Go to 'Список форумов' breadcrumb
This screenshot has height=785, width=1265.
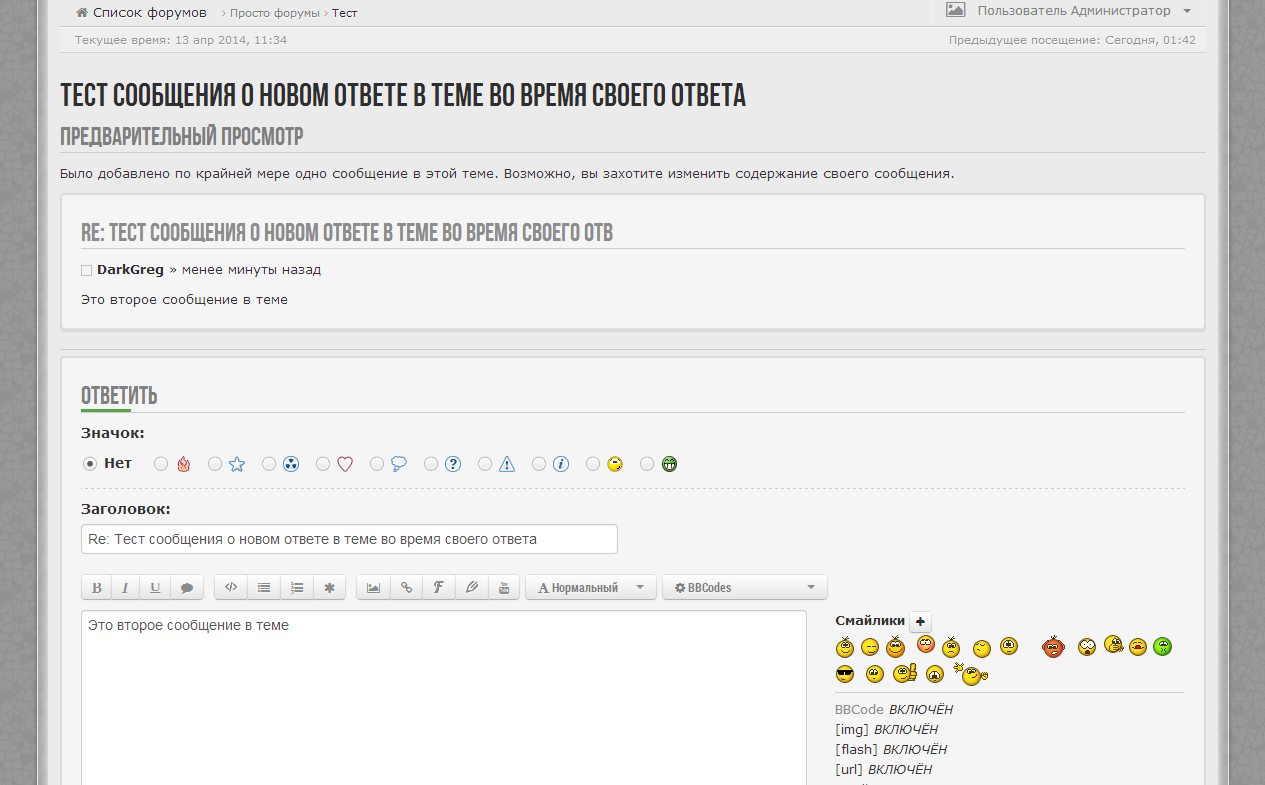(149, 13)
